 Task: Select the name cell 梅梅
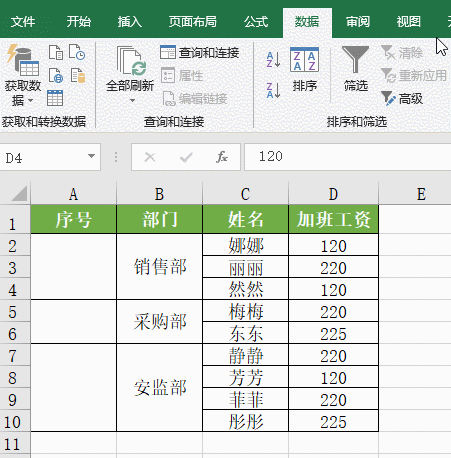click(x=246, y=311)
